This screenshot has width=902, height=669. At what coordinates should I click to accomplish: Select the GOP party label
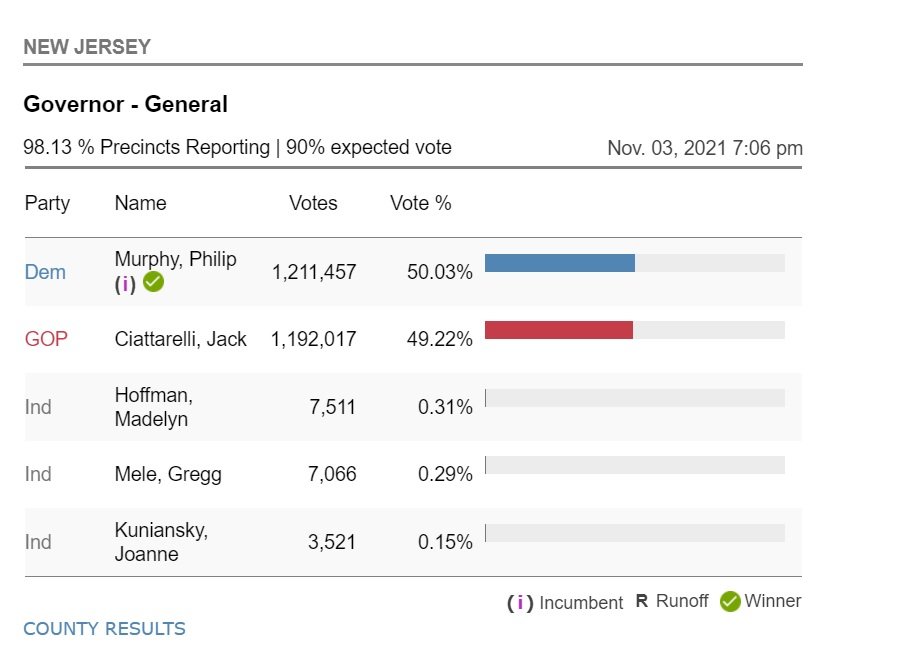[46, 339]
